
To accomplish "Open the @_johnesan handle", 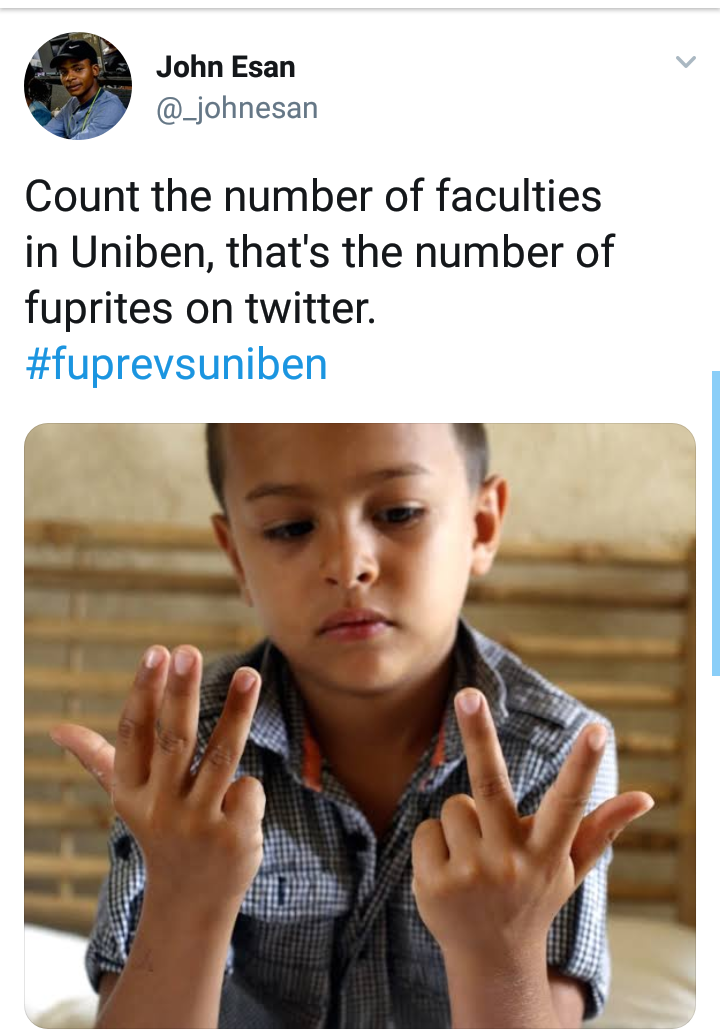I will pyautogui.click(x=237, y=108).
